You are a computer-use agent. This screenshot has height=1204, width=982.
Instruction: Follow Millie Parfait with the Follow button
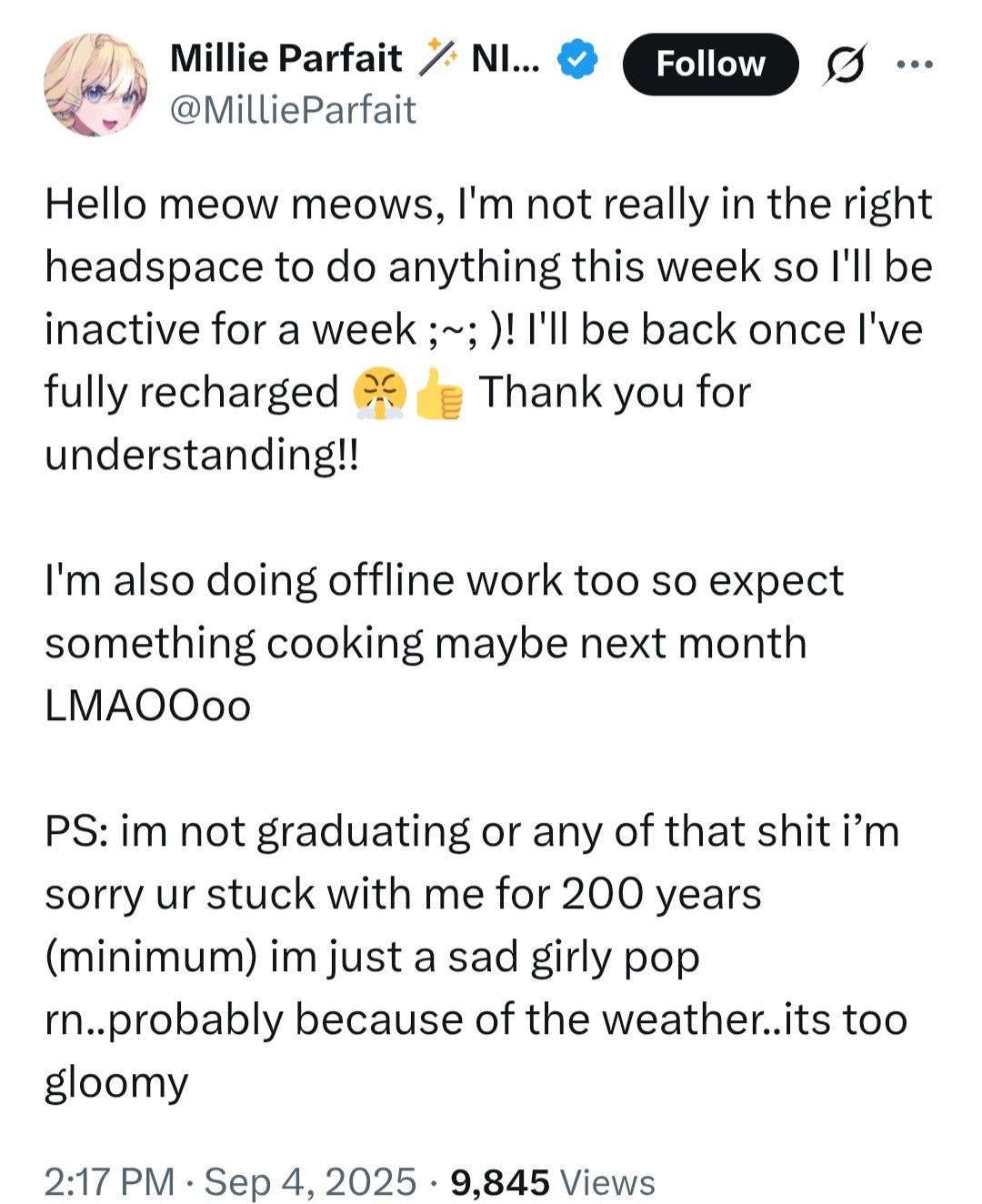pyautogui.click(x=710, y=65)
